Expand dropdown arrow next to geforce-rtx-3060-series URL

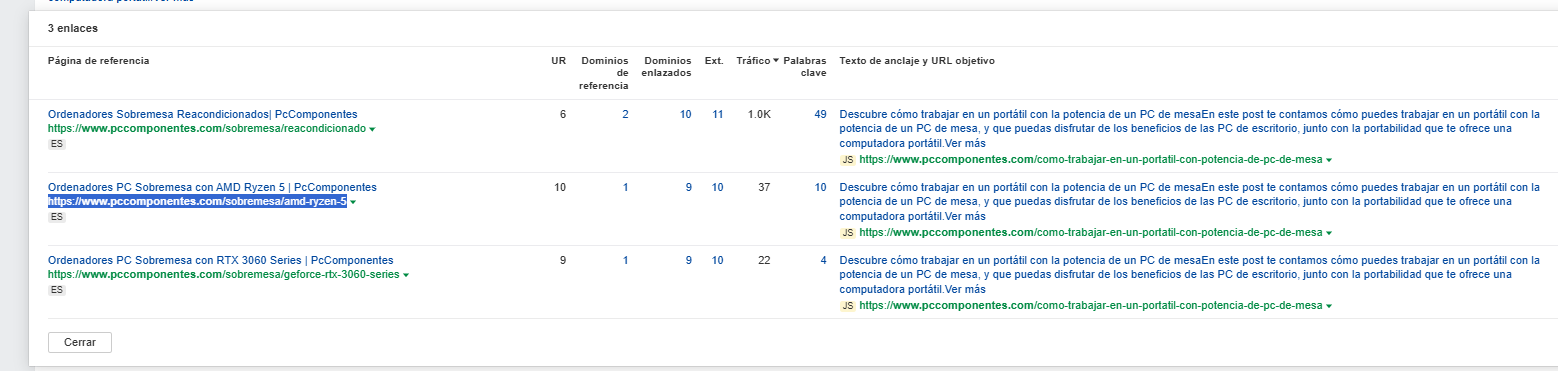(405, 275)
